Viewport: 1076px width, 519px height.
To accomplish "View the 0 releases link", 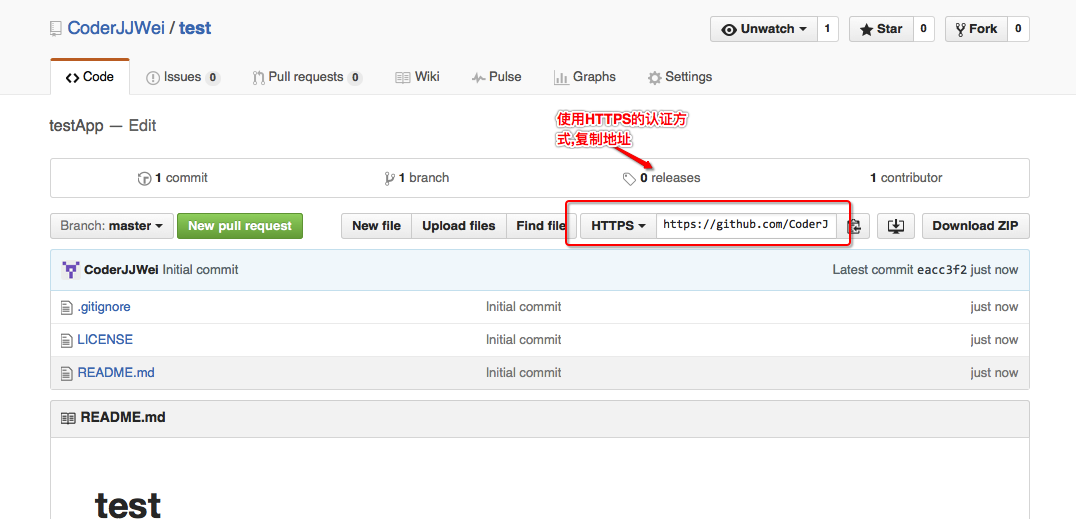I will [x=662, y=178].
